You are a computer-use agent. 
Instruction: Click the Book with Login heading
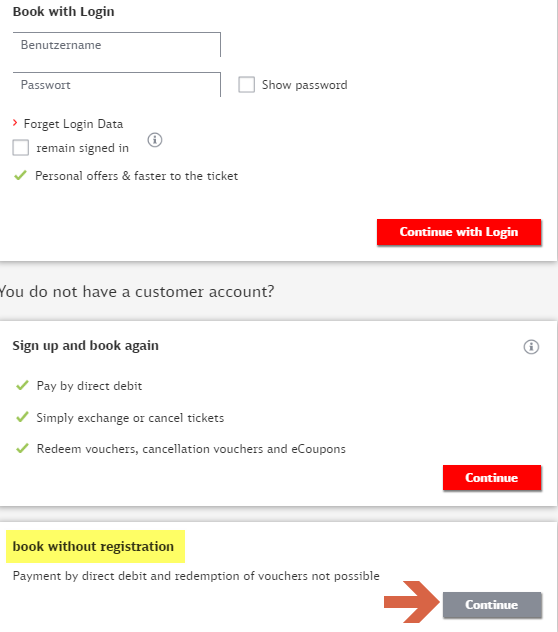tap(64, 12)
